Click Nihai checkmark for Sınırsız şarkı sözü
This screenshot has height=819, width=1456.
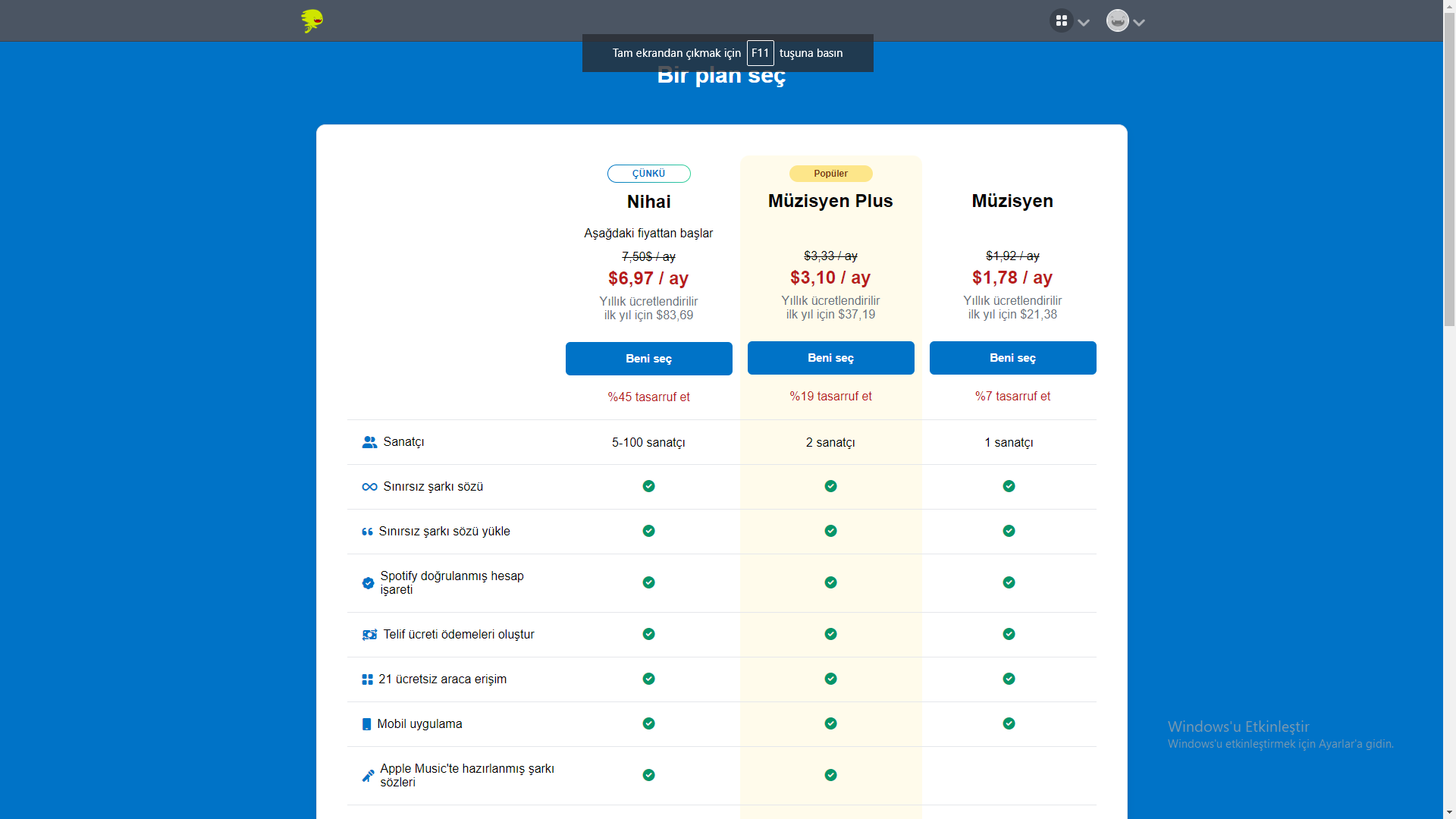[648, 486]
